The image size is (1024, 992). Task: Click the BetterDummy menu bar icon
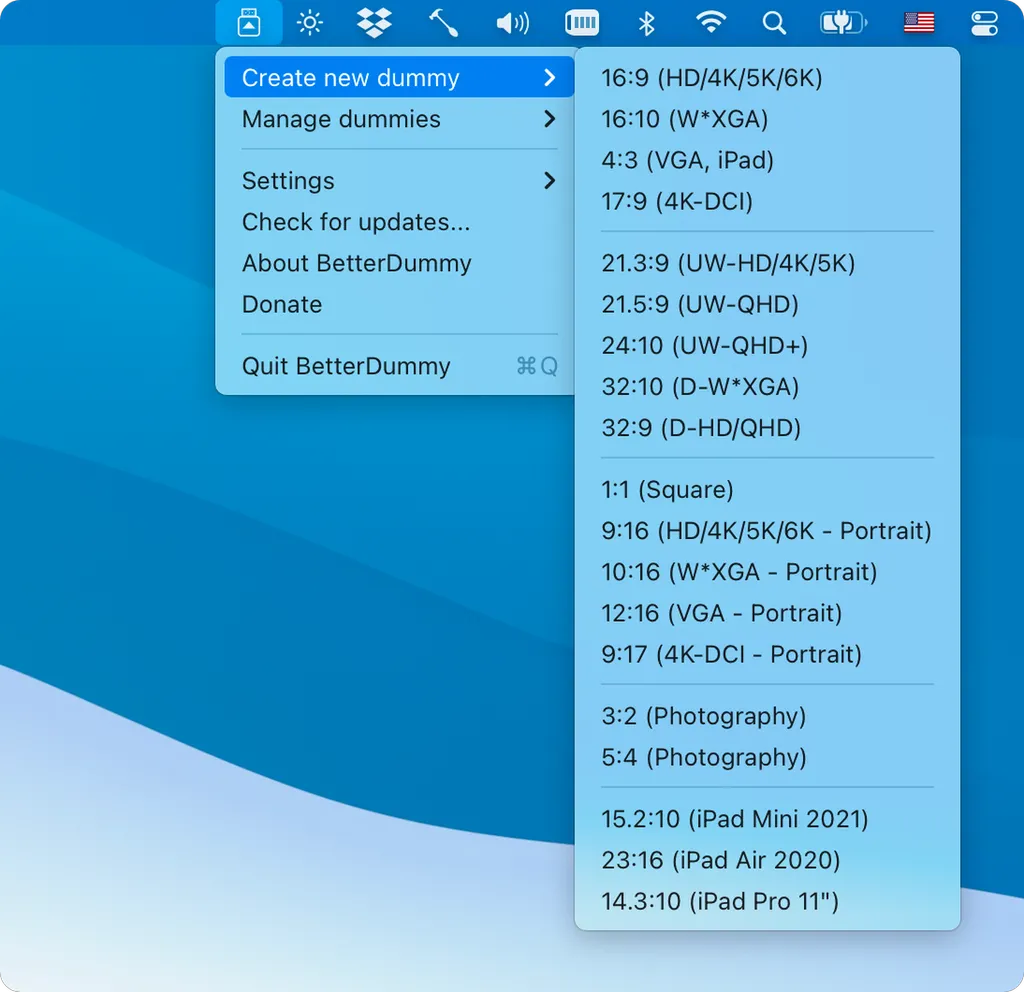[249, 22]
